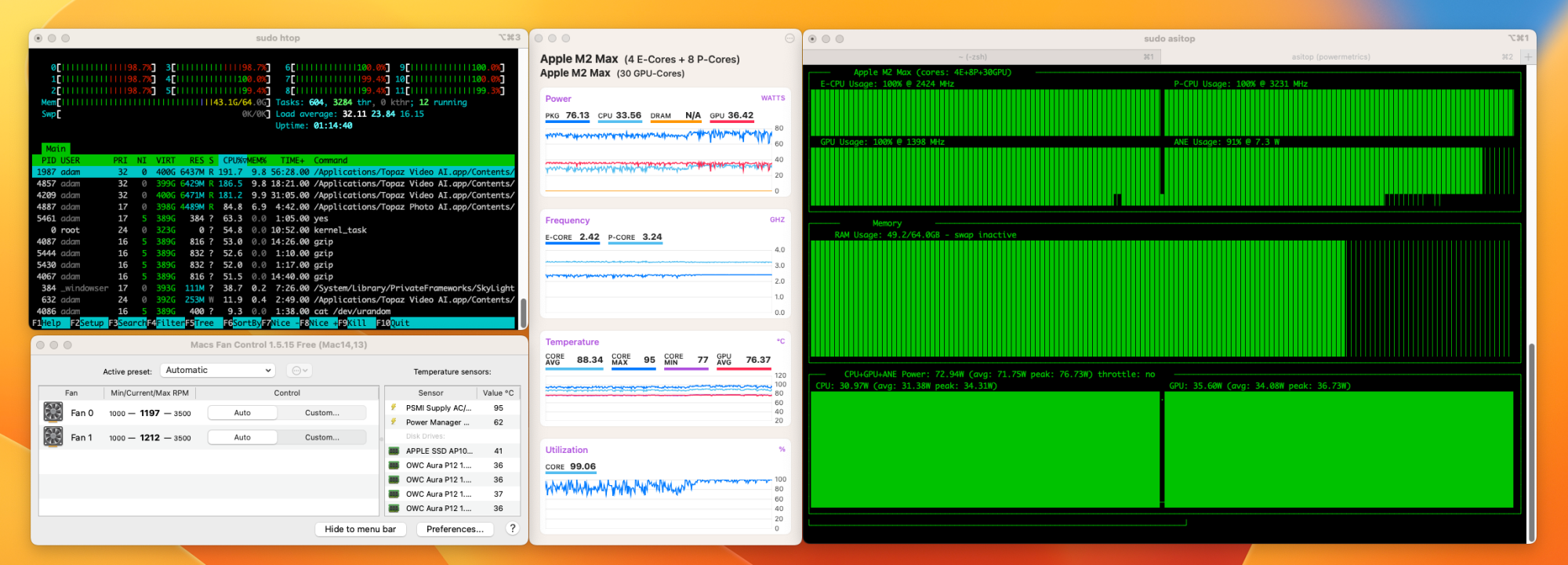Select the Main tab in htop
The width and height of the screenshot is (1568, 565).
point(56,148)
